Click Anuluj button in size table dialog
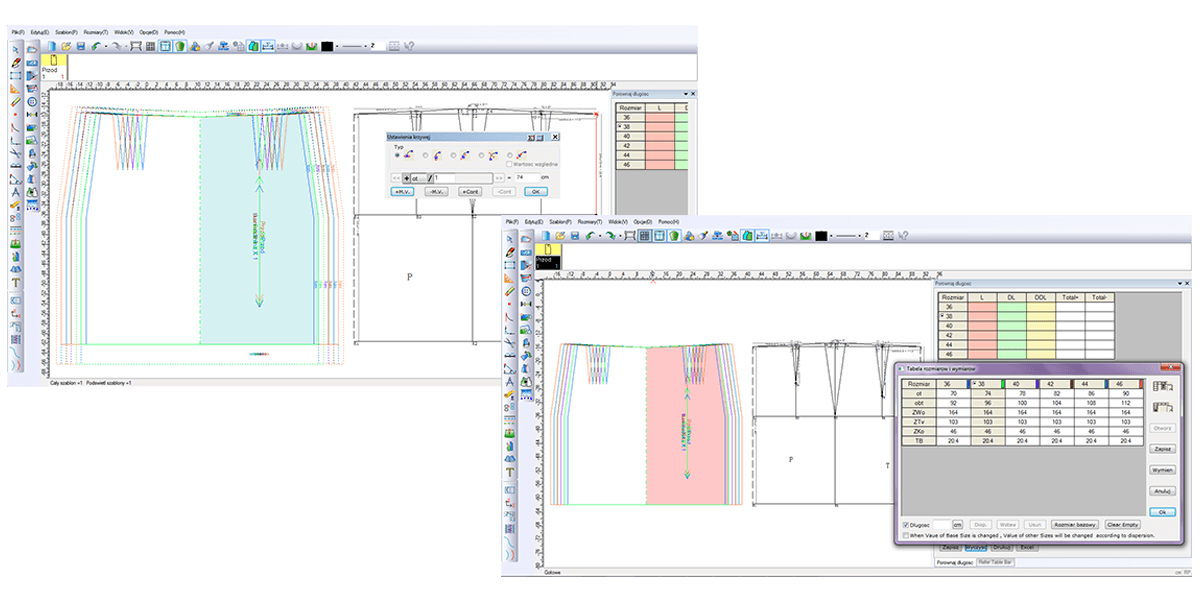Screen dimensions: 1200x600 (x=1162, y=491)
